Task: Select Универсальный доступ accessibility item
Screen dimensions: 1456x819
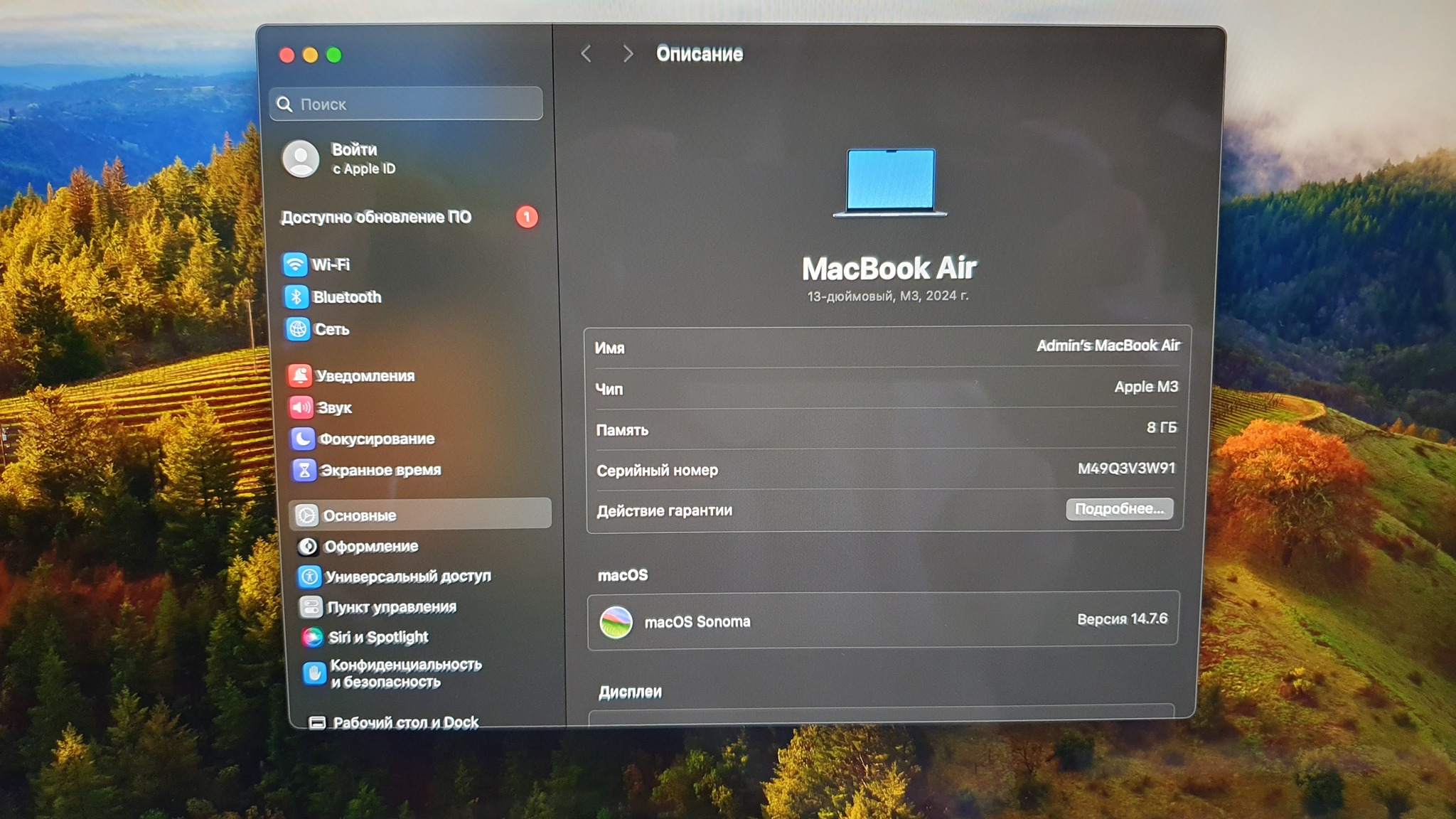Action: (407, 577)
